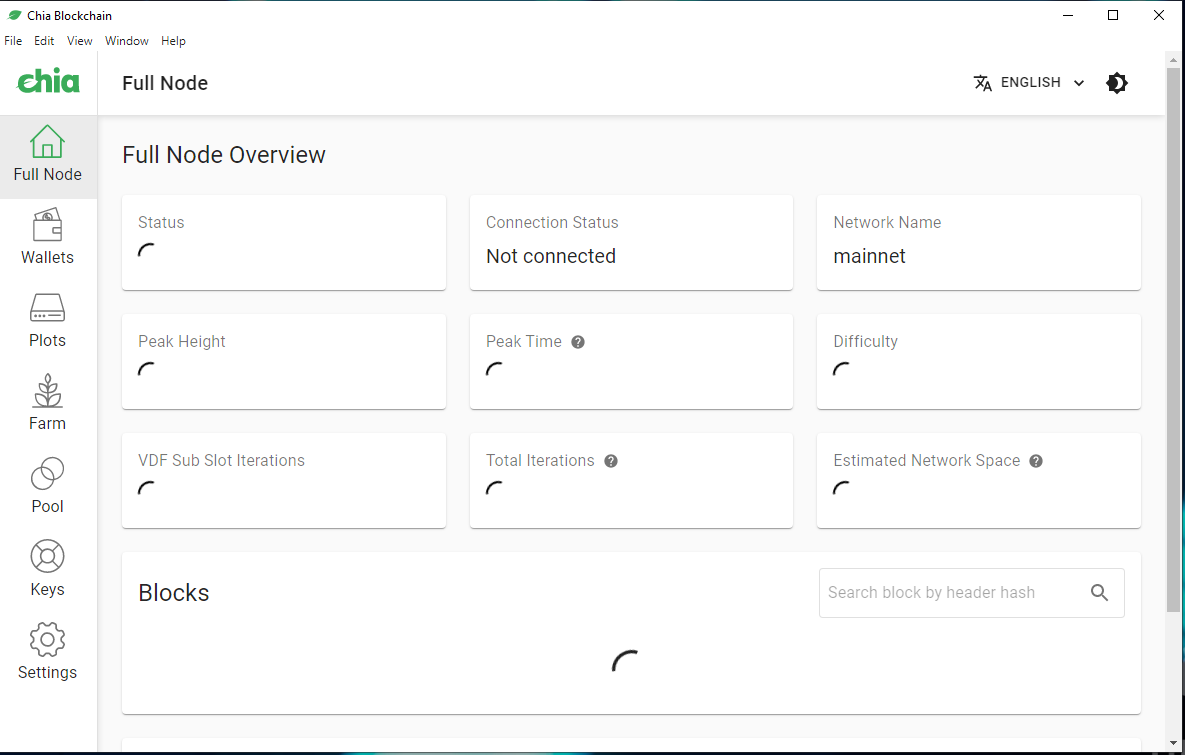
Task: Minimize the Chia Blockchain window
Action: point(1068,15)
